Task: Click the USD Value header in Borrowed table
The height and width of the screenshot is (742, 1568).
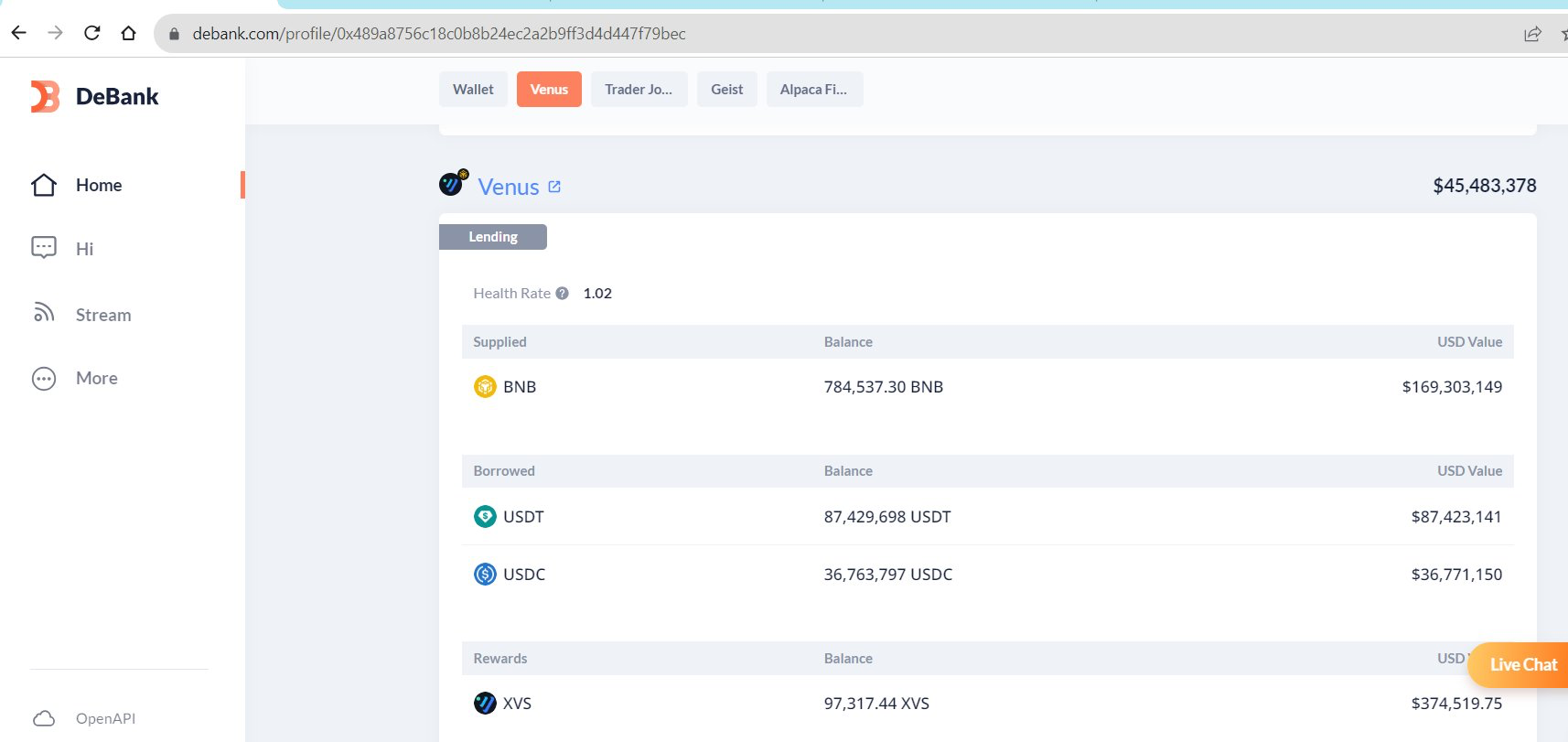Action: (1469, 471)
